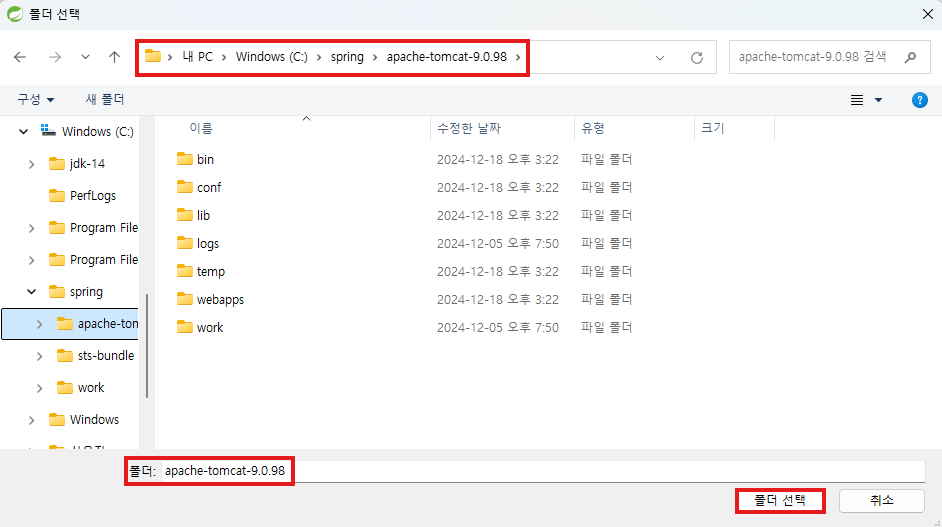Click the logs date '2024-12-05 오후 7:50'
The image size is (942, 527).
pos(497,243)
